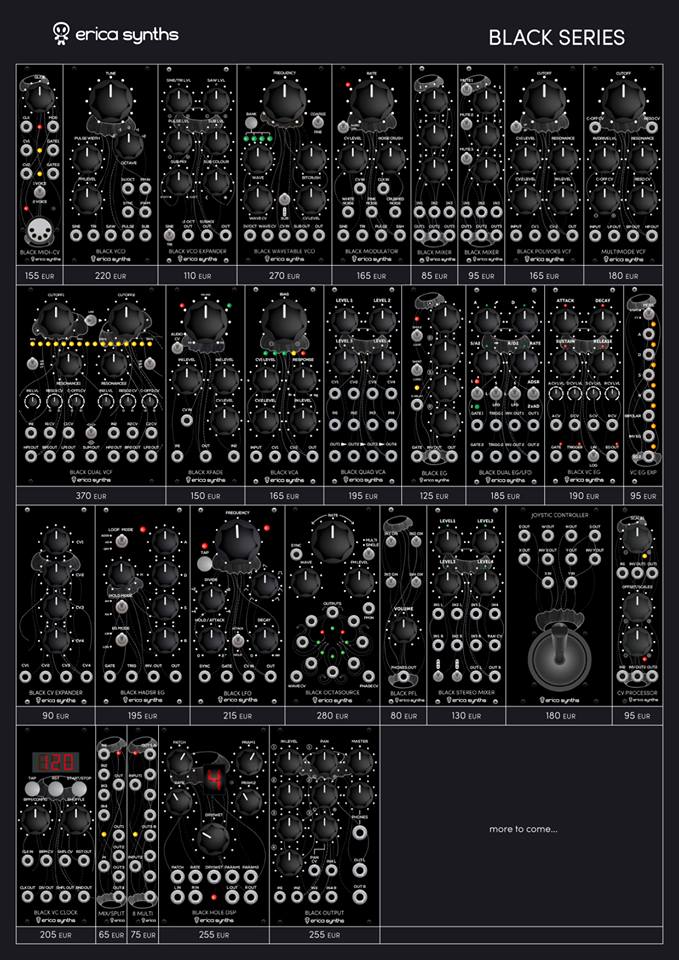679x960 pixels.
Task: Click the INPUT jack on Black VCA
Action: (x=256, y=456)
